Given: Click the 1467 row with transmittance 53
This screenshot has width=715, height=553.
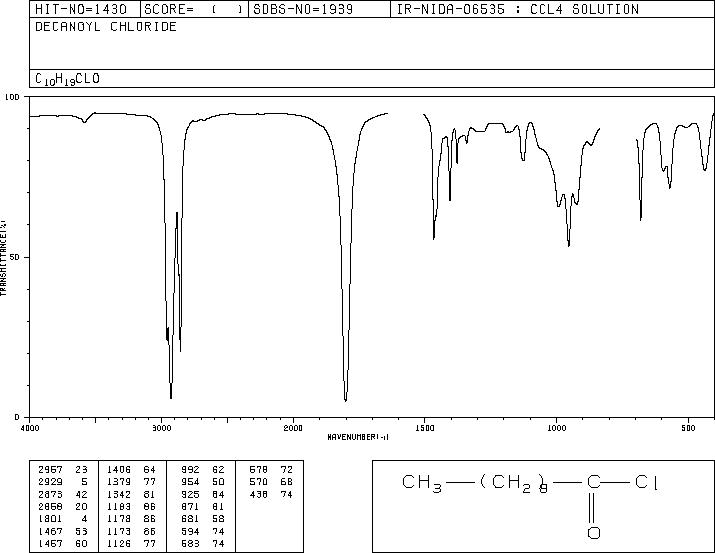Looking at the screenshot, I should pyautogui.click(x=62, y=532).
